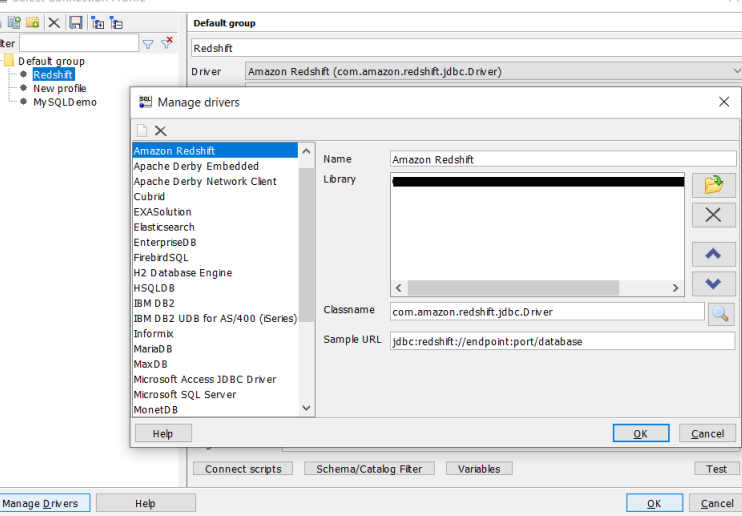742x516 pixels.
Task: Apply the profile filter funnel icon
Action: click(x=148, y=44)
